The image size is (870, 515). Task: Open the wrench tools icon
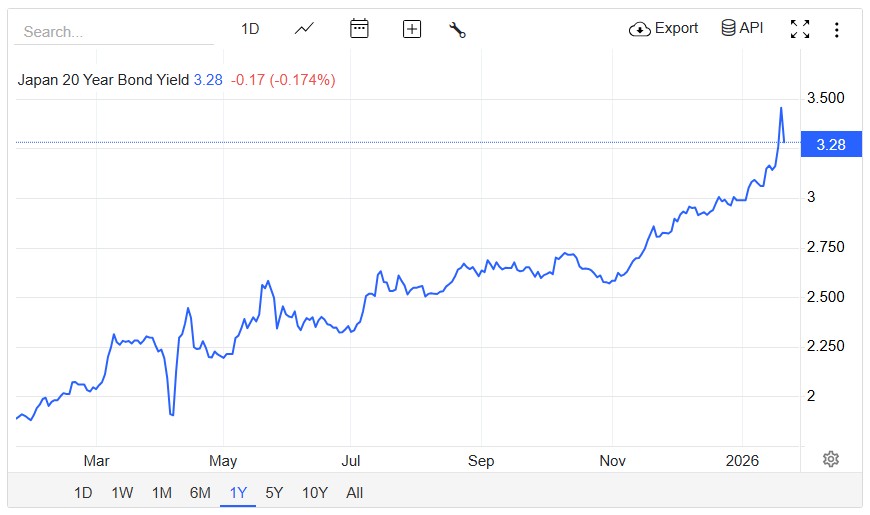point(458,29)
